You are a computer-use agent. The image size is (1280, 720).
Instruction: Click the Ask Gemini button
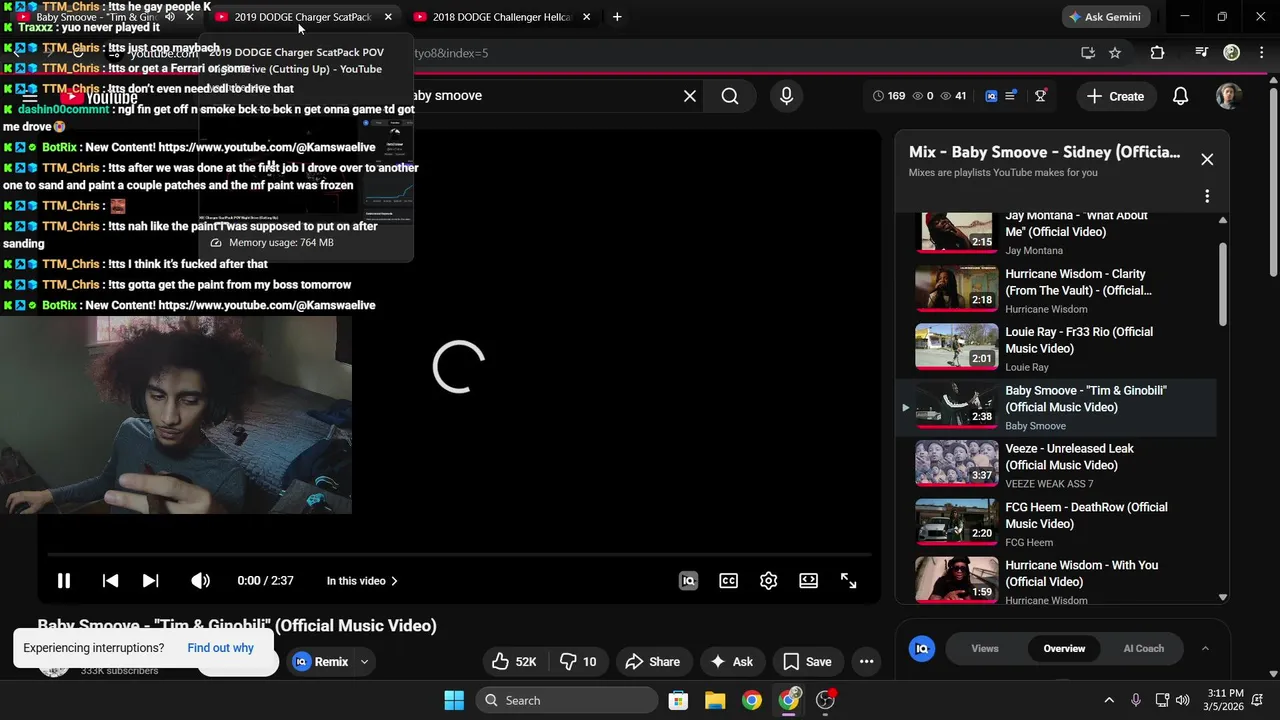[x=1106, y=17]
